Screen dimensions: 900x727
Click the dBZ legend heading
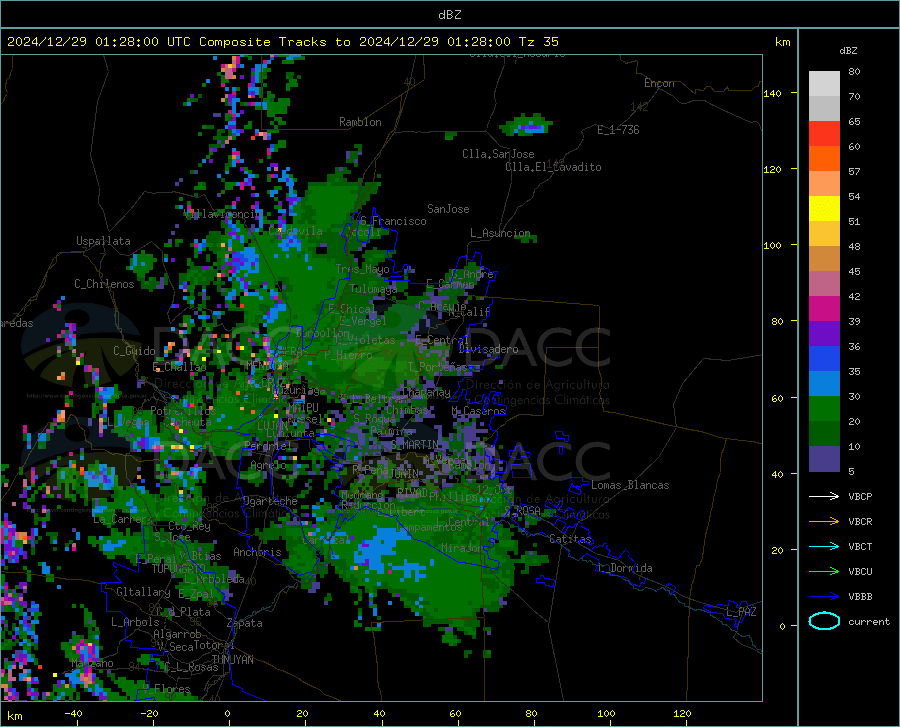pos(848,50)
